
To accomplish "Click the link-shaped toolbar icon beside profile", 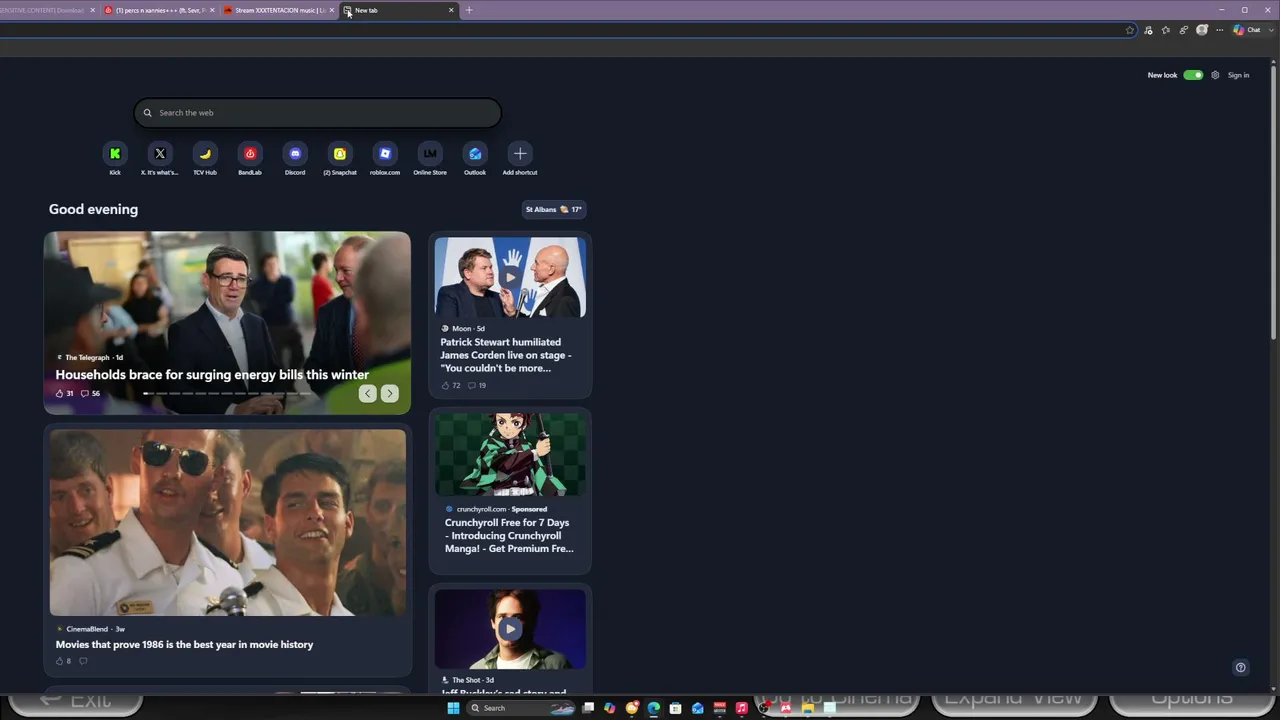I will (x=1184, y=30).
